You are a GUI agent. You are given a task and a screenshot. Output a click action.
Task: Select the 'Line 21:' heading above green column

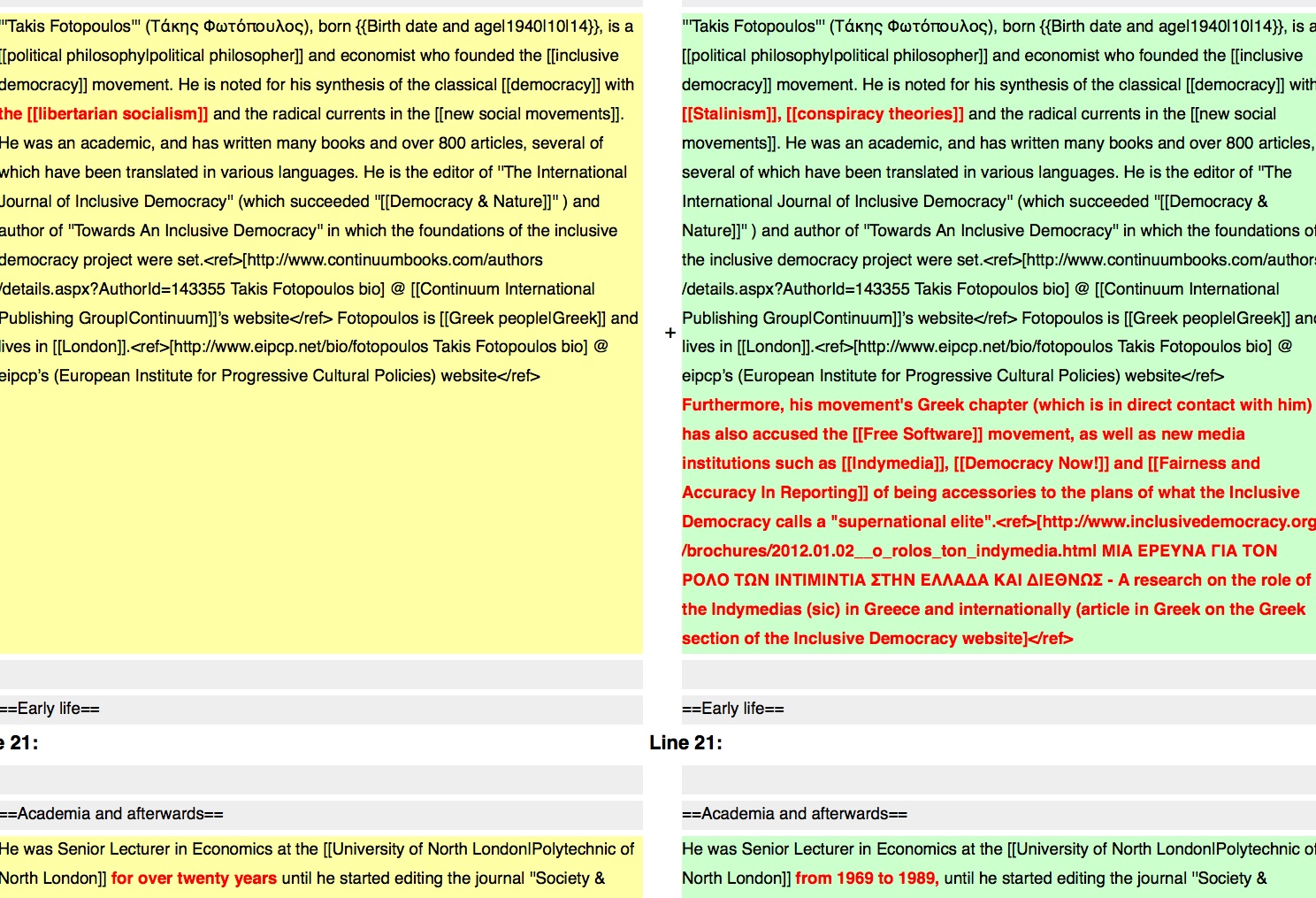pos(685,743)
